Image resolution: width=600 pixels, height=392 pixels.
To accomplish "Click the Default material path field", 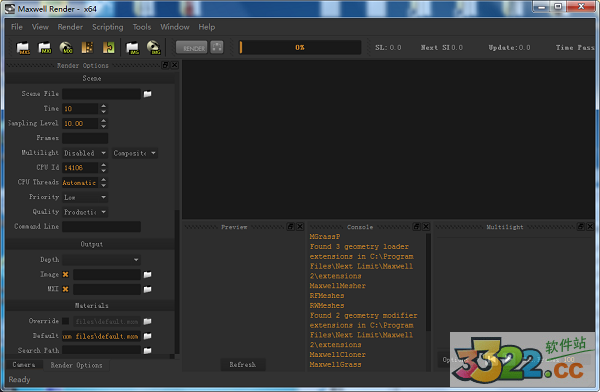I will [x=101, y=336].
